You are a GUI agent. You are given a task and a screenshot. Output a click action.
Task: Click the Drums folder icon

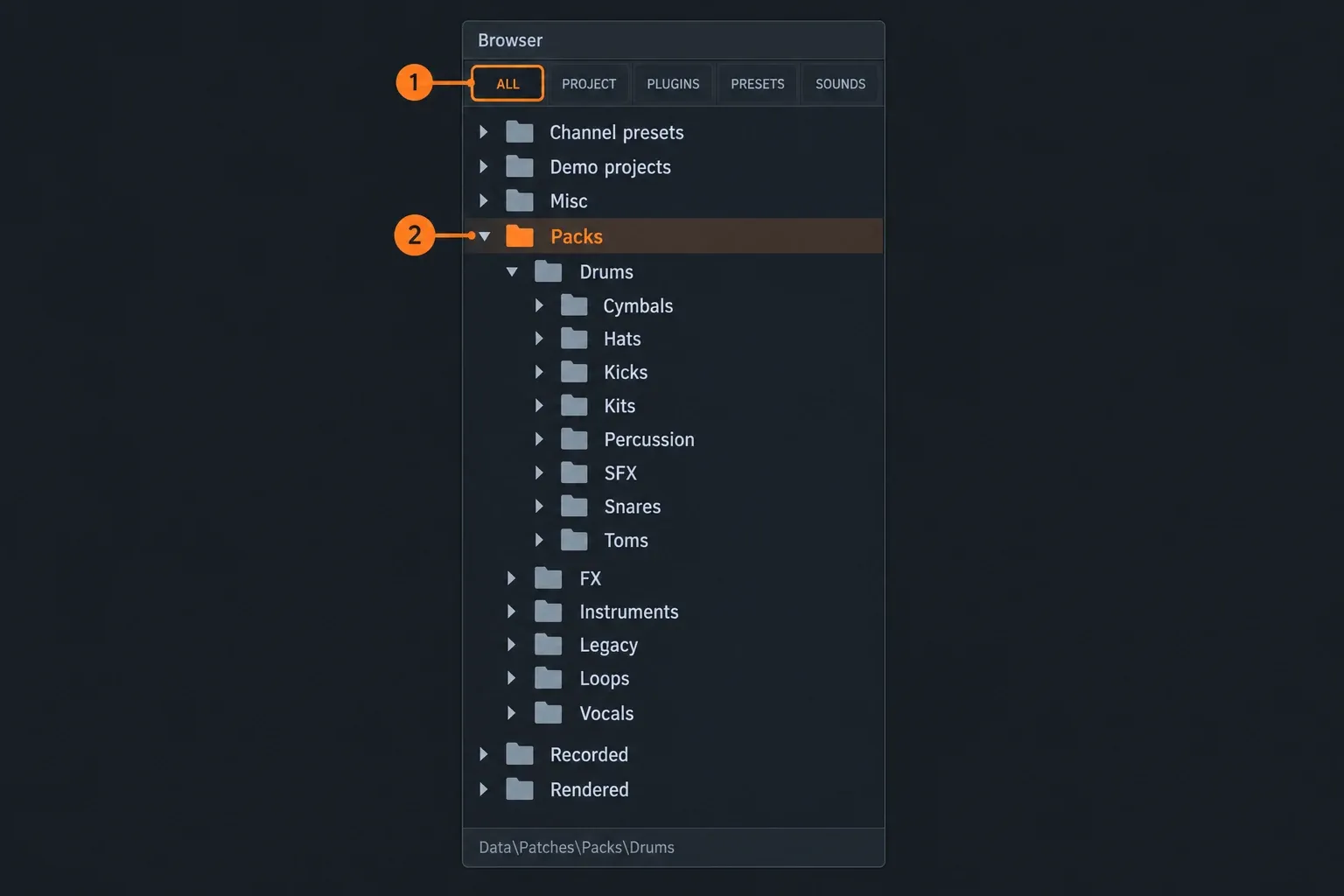548,271
